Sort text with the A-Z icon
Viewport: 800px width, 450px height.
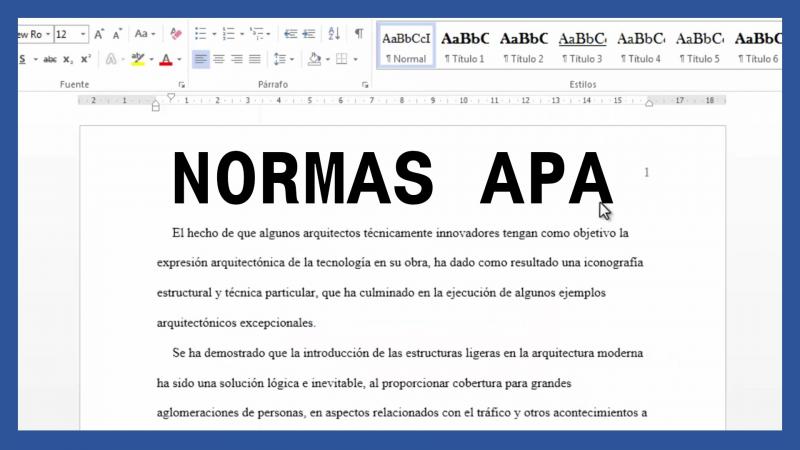click(x=335, y=34)
